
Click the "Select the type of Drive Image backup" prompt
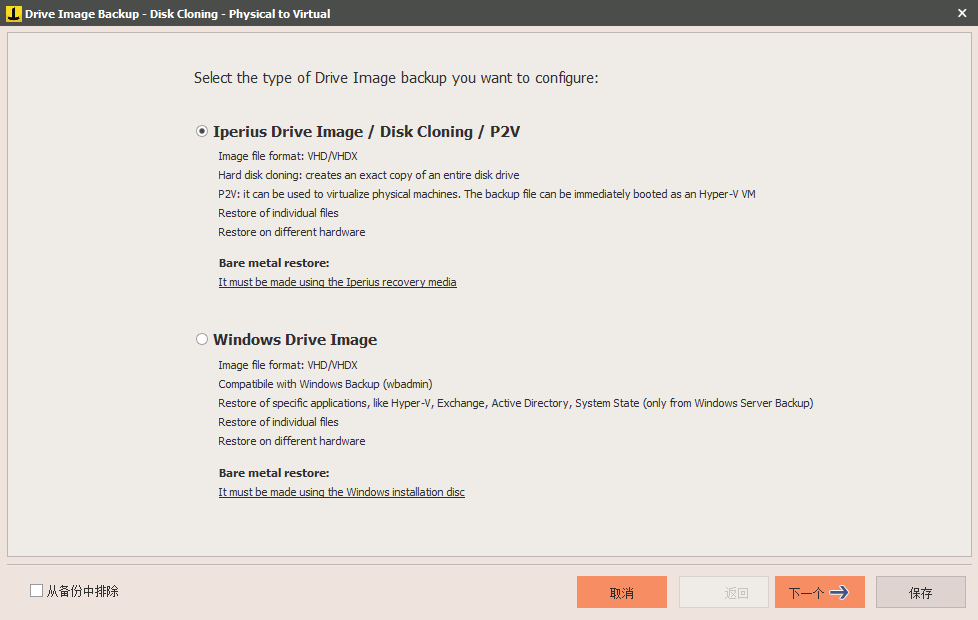[x=396, y=78]
